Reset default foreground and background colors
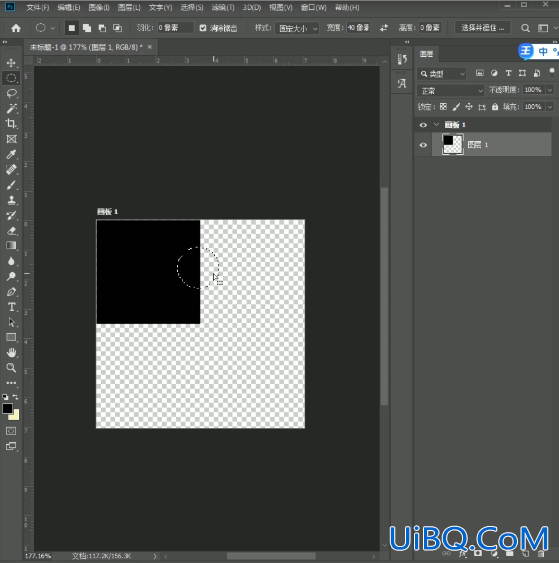The width and height of the screenshot is (559, 563). [x=5, y=397]
